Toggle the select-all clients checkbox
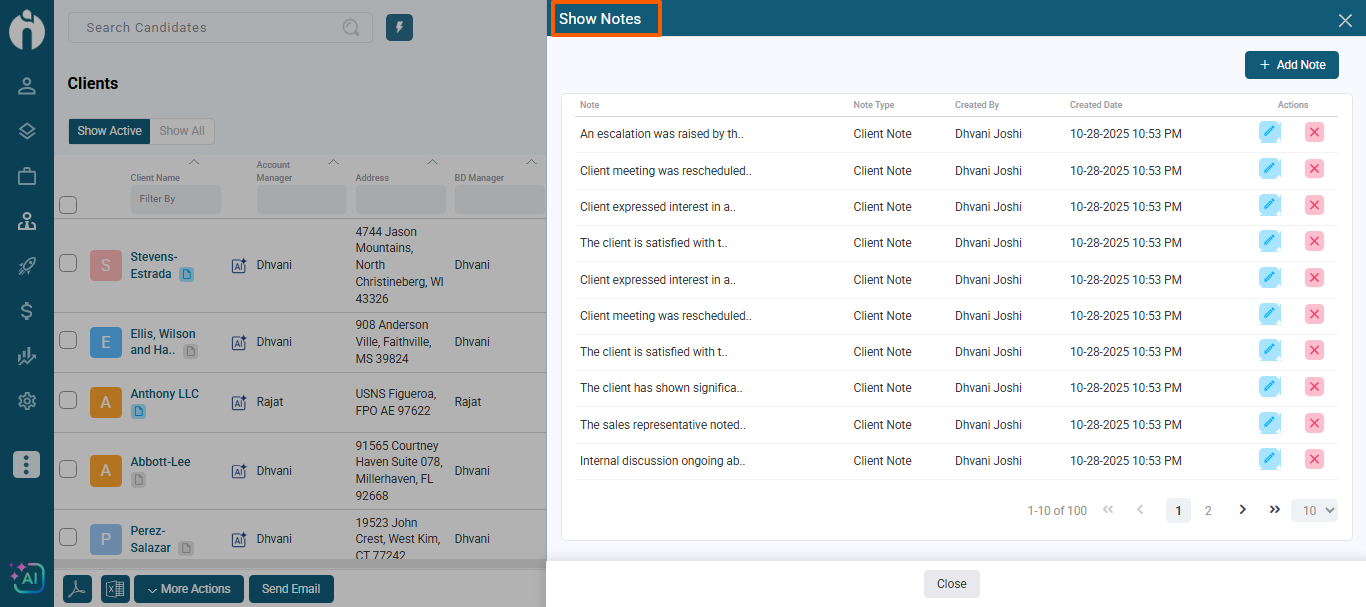 point(68,205)
